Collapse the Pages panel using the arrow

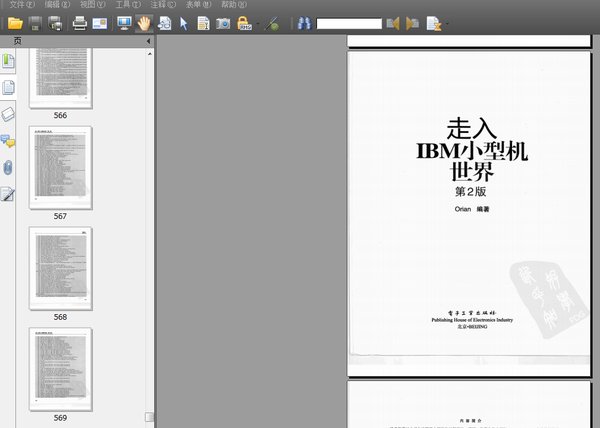pos(149,41)
